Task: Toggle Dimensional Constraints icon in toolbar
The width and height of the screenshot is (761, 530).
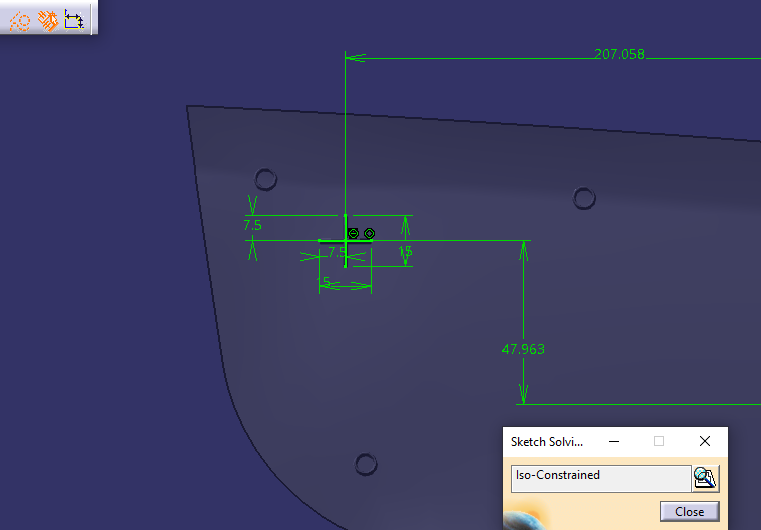Action: click(74, 20)
